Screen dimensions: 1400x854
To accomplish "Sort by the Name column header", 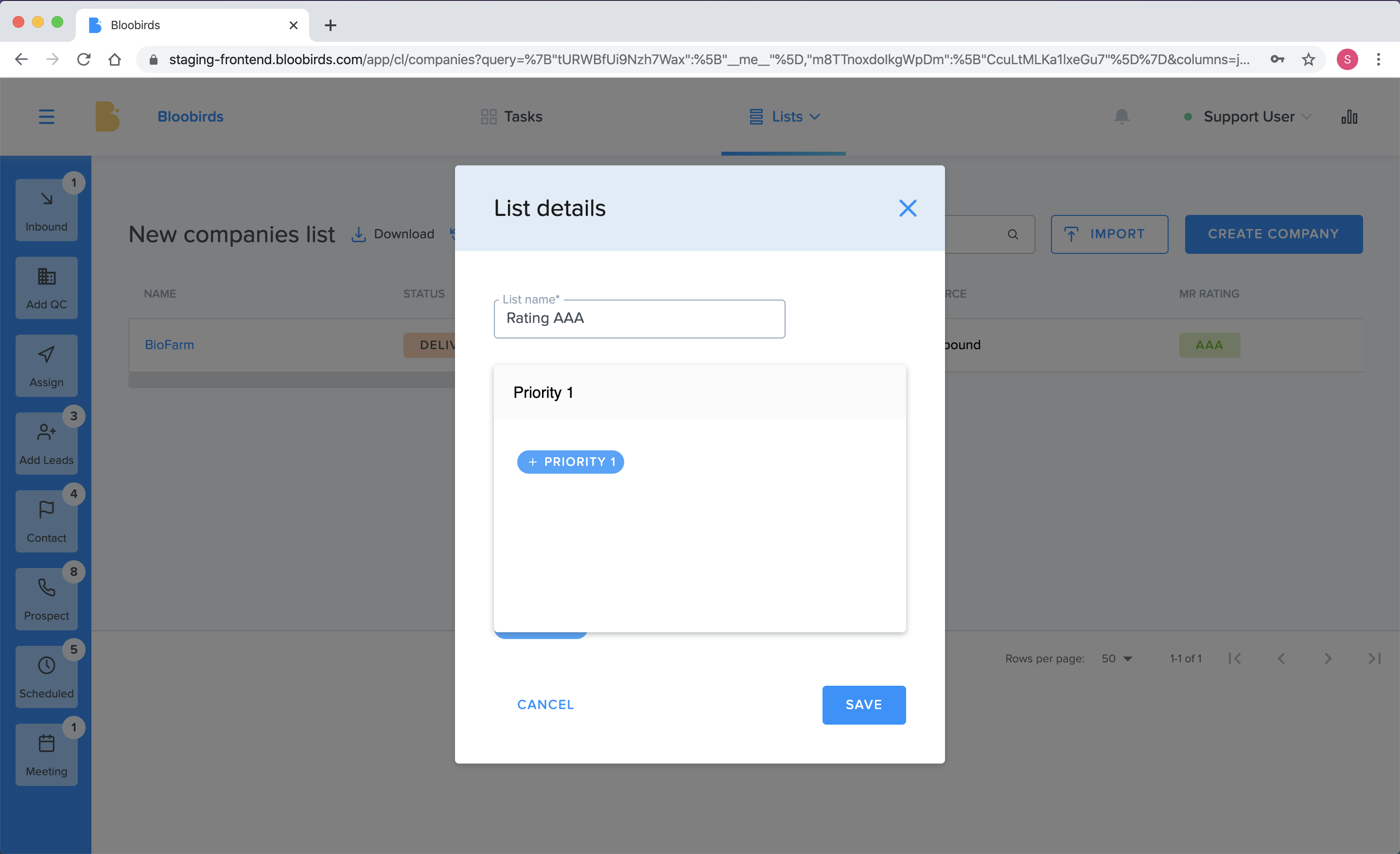I will pyautogui.click(x=159, y=293).
